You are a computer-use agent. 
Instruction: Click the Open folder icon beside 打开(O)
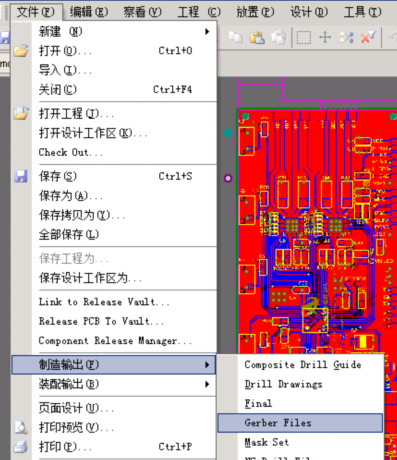coord(21,51)
